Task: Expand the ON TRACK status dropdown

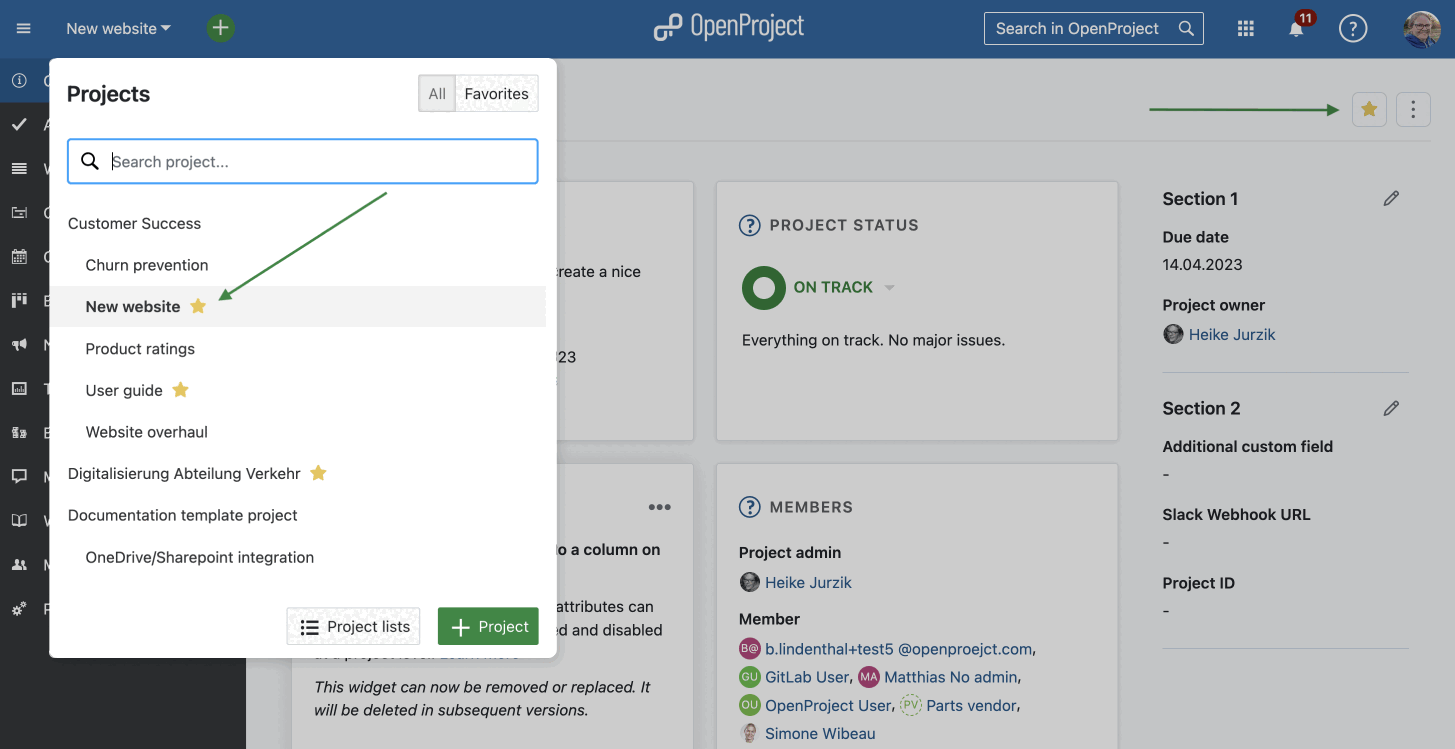Action: 889,287
